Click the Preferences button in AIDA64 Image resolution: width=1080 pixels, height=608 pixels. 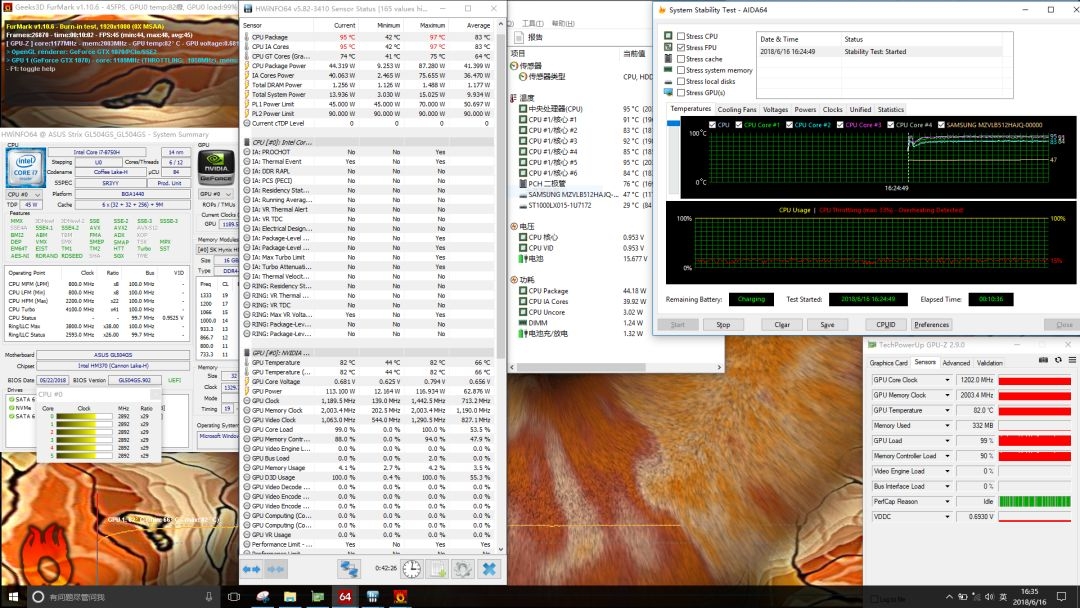point(931,324)
